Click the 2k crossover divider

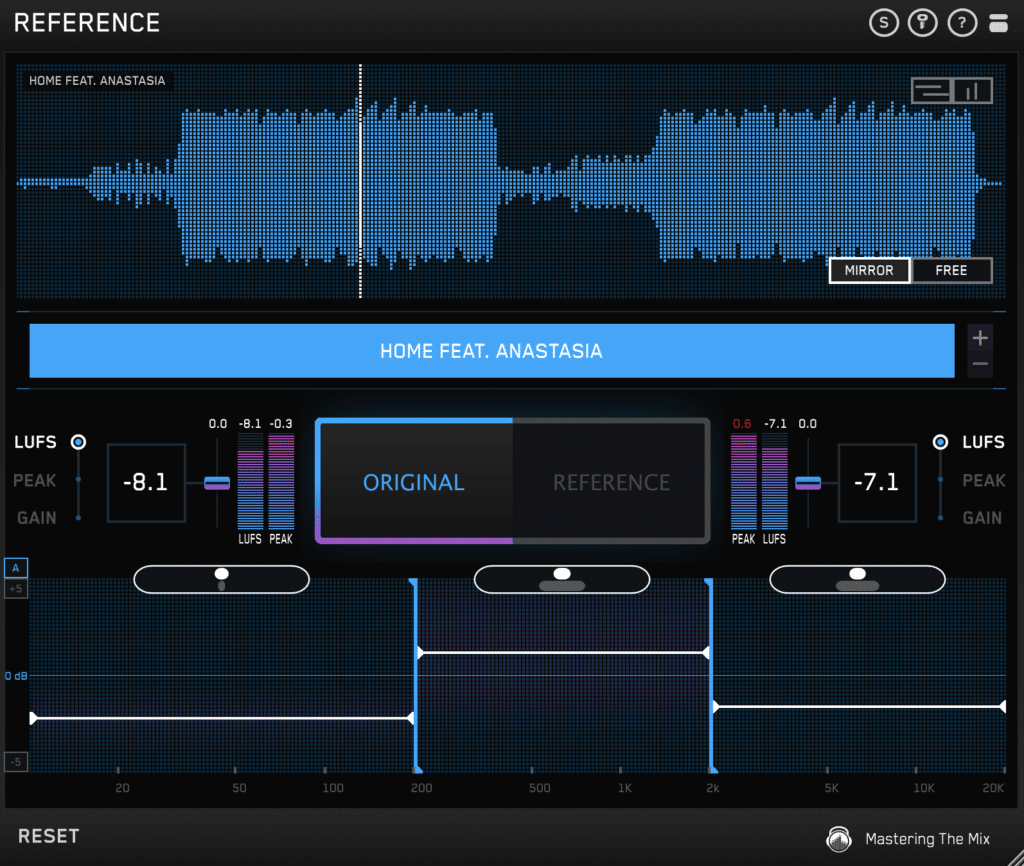pyautogui.click(x=711, y=675)
